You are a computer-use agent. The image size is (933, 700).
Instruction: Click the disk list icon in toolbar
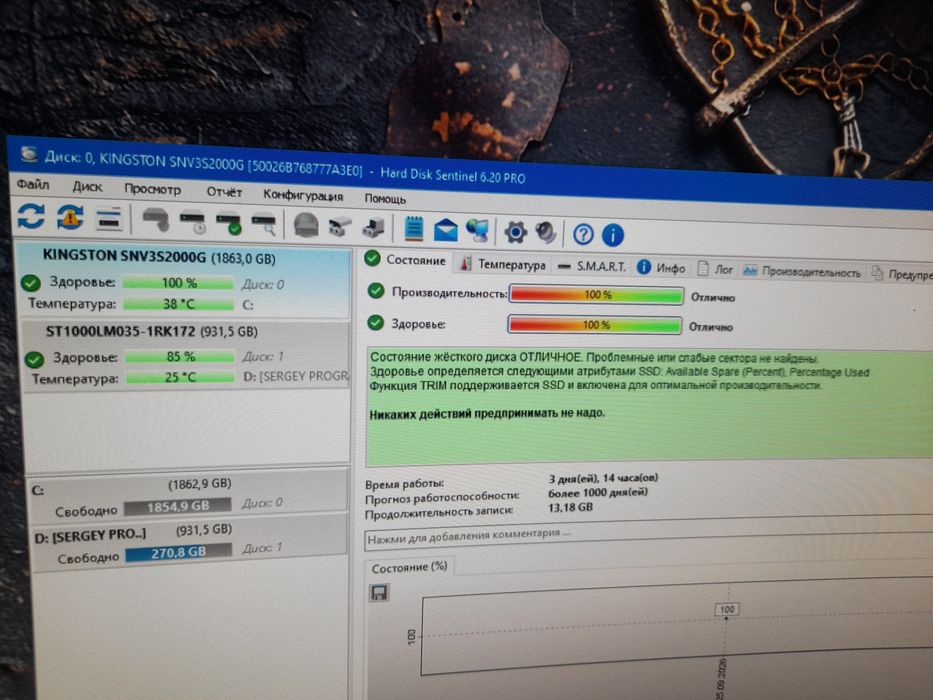[109, 219]
